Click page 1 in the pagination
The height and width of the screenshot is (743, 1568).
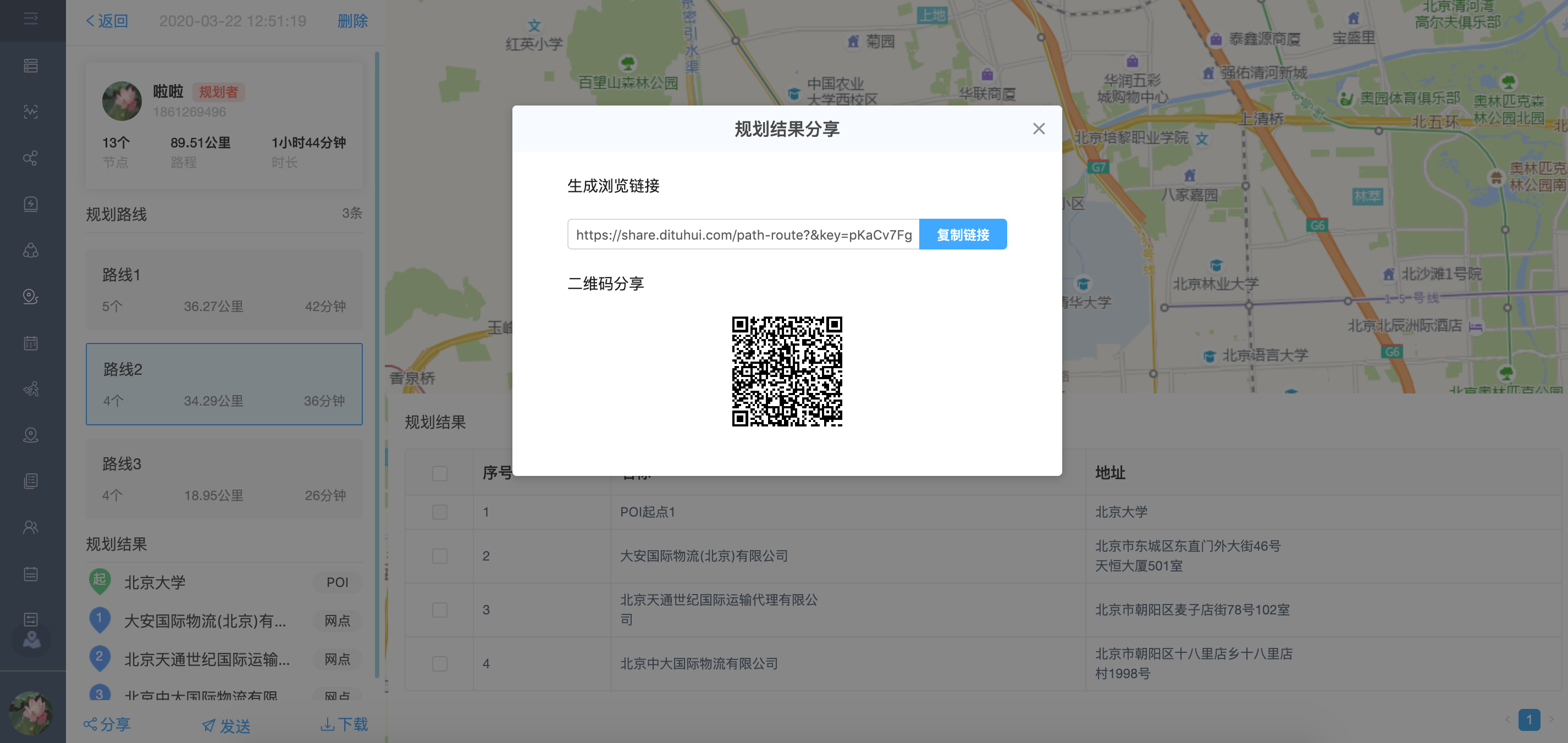click(x=1528, y=719)
